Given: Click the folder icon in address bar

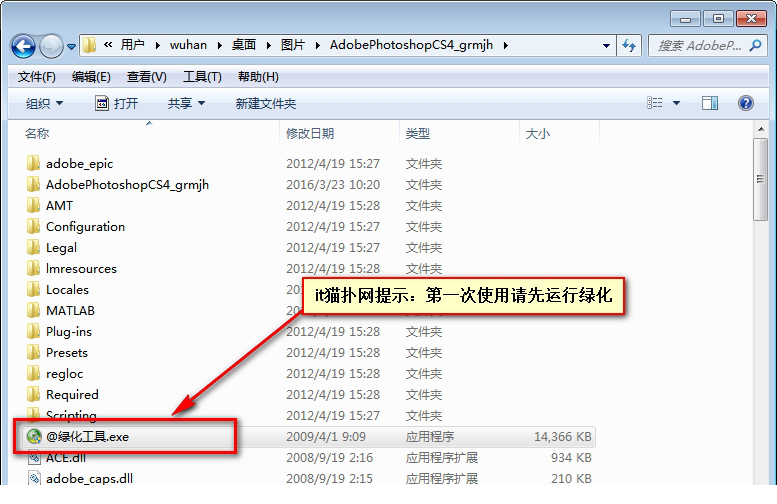Looking at the screenshot, I should pyautogui.click(x=89, y=45).
